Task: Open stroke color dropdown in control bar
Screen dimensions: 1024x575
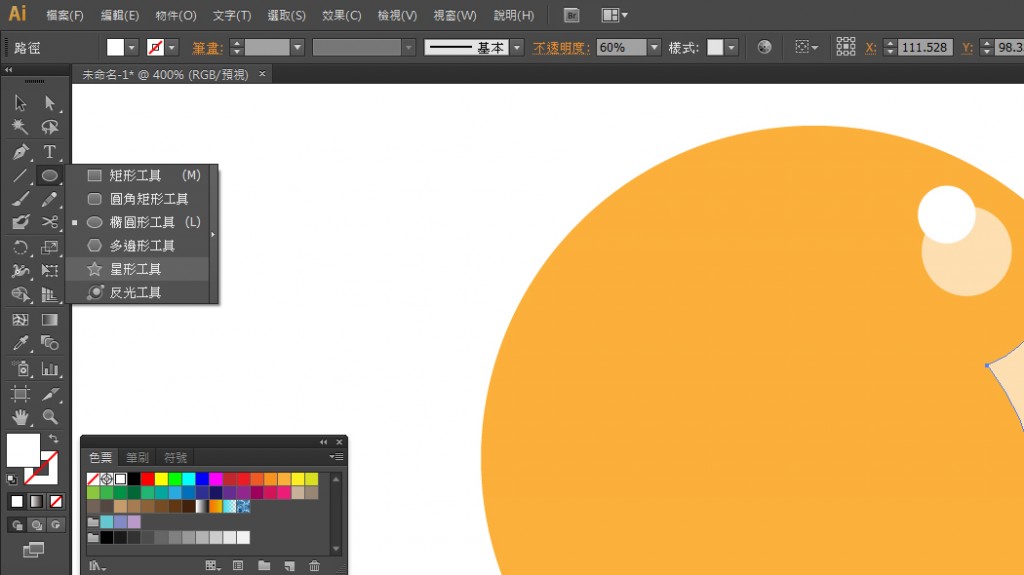Action: 172,48
